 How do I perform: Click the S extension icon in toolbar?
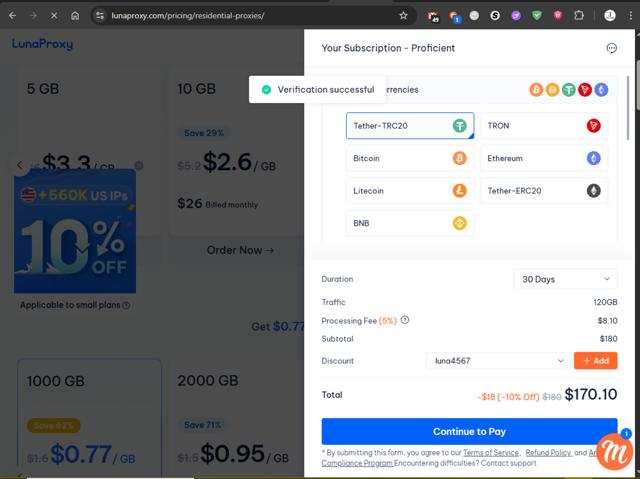click(x=495, y=16)
